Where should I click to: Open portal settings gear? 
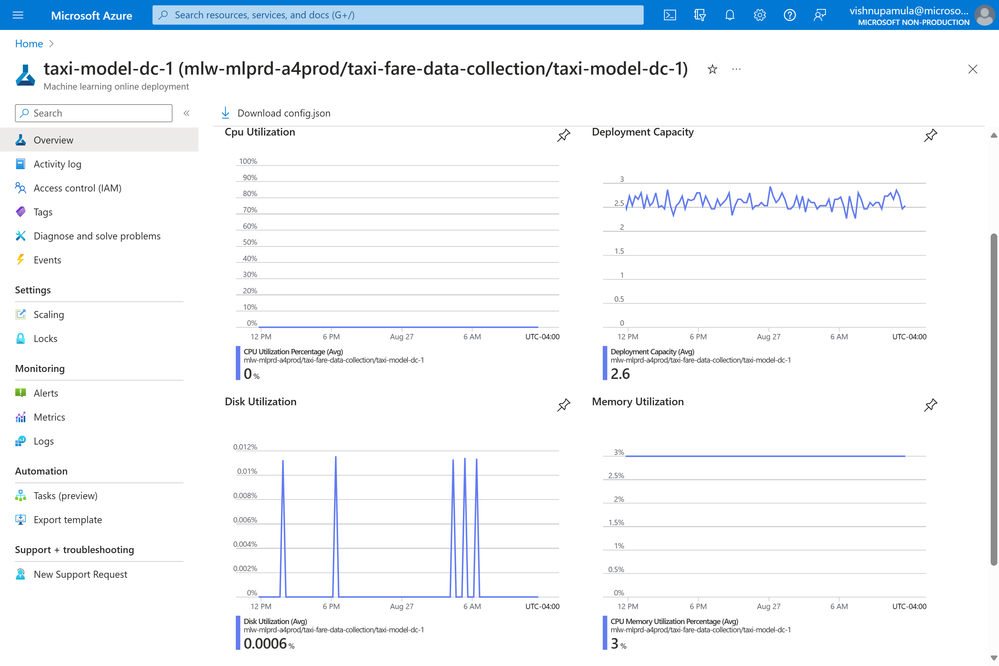pos(759,15)
